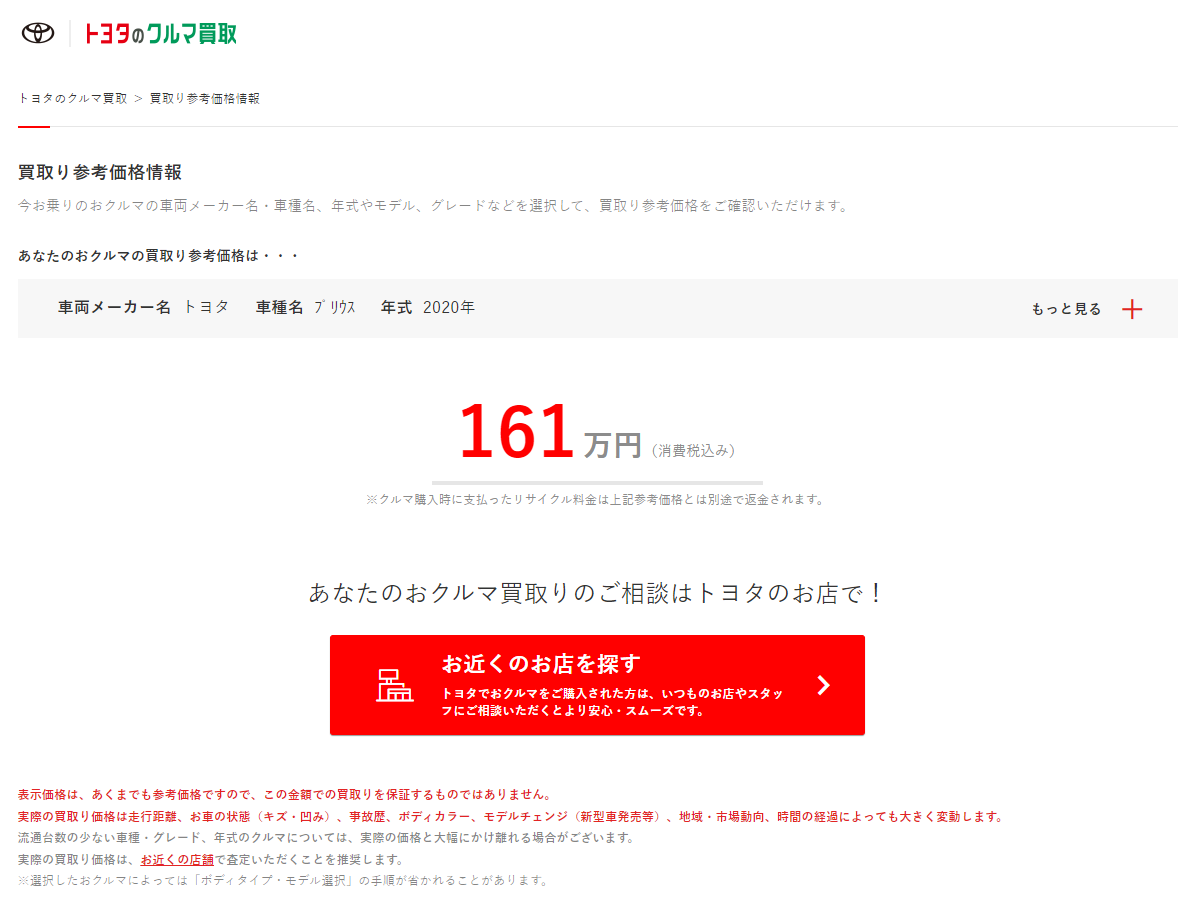This screenshot has height=900, width=1192.
Task: Click the あなたのおクルマの買取り参考価格は heading
Action: point(157,255)
